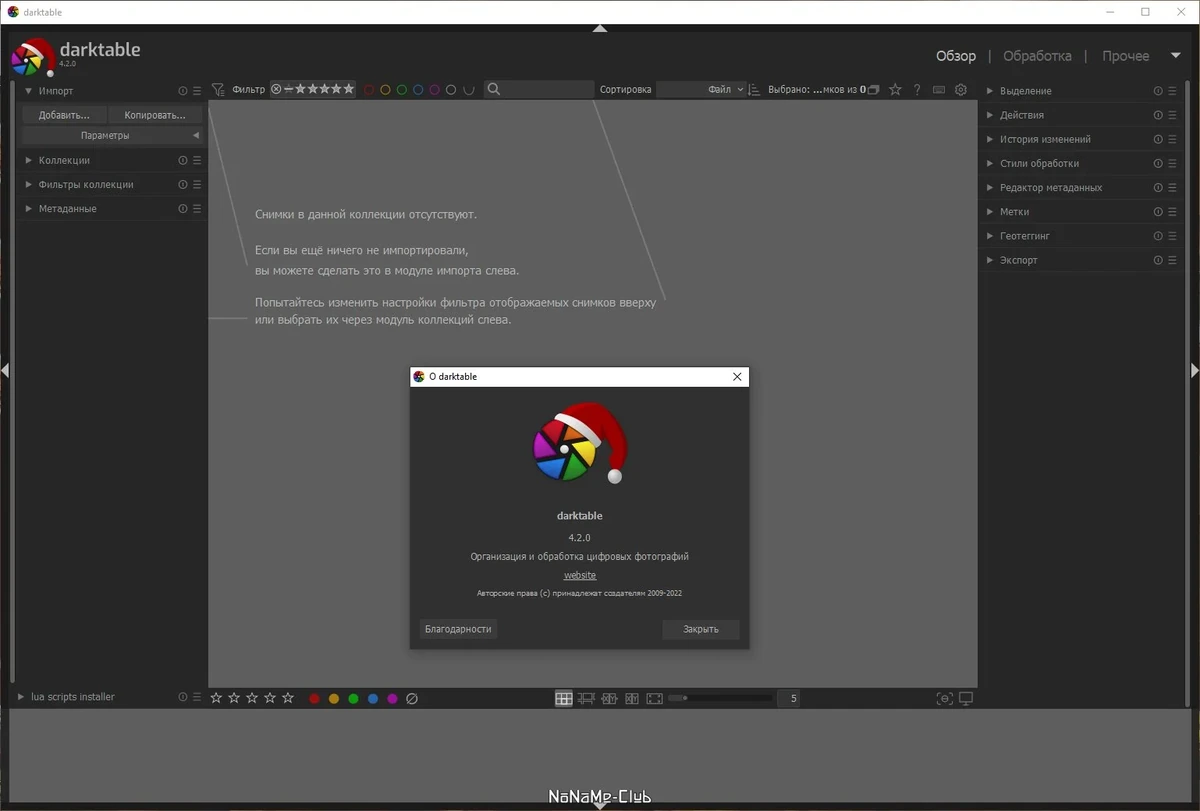Click the search magnifier in filter bar
Viewport: 1200px width, 811px height.
point(493,90)
